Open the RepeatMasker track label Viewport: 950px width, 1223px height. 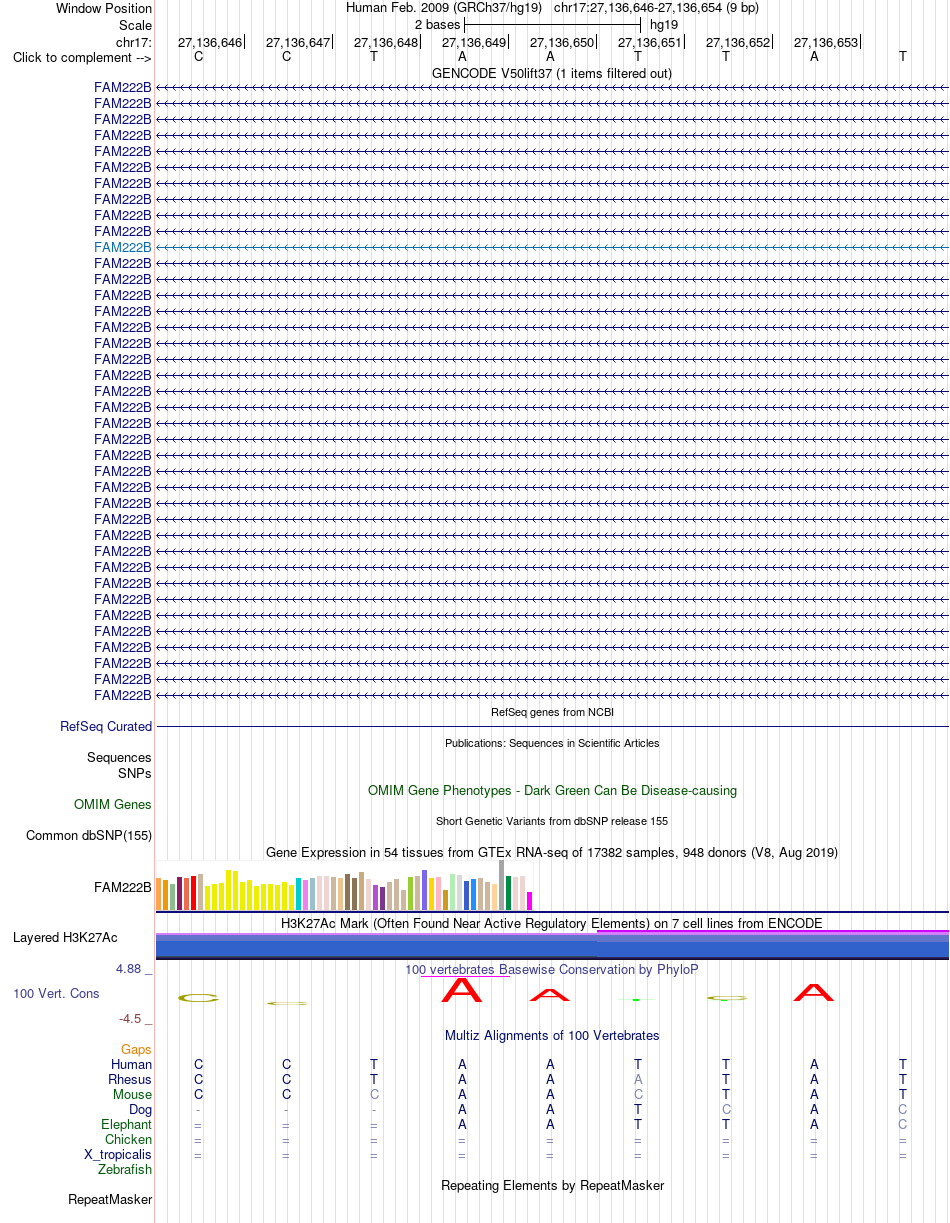click(x=110, y=1200)
